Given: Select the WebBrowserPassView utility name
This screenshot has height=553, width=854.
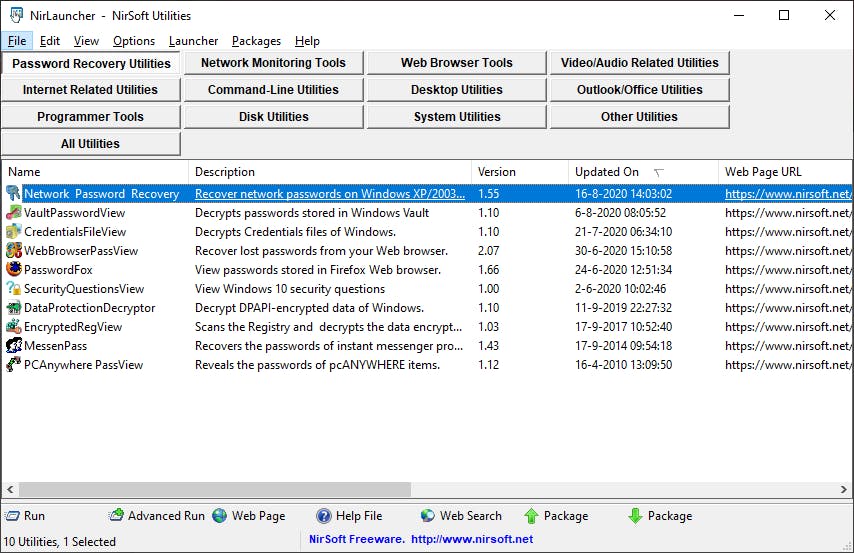Looking at the screenshot, I should coord(81,251).
